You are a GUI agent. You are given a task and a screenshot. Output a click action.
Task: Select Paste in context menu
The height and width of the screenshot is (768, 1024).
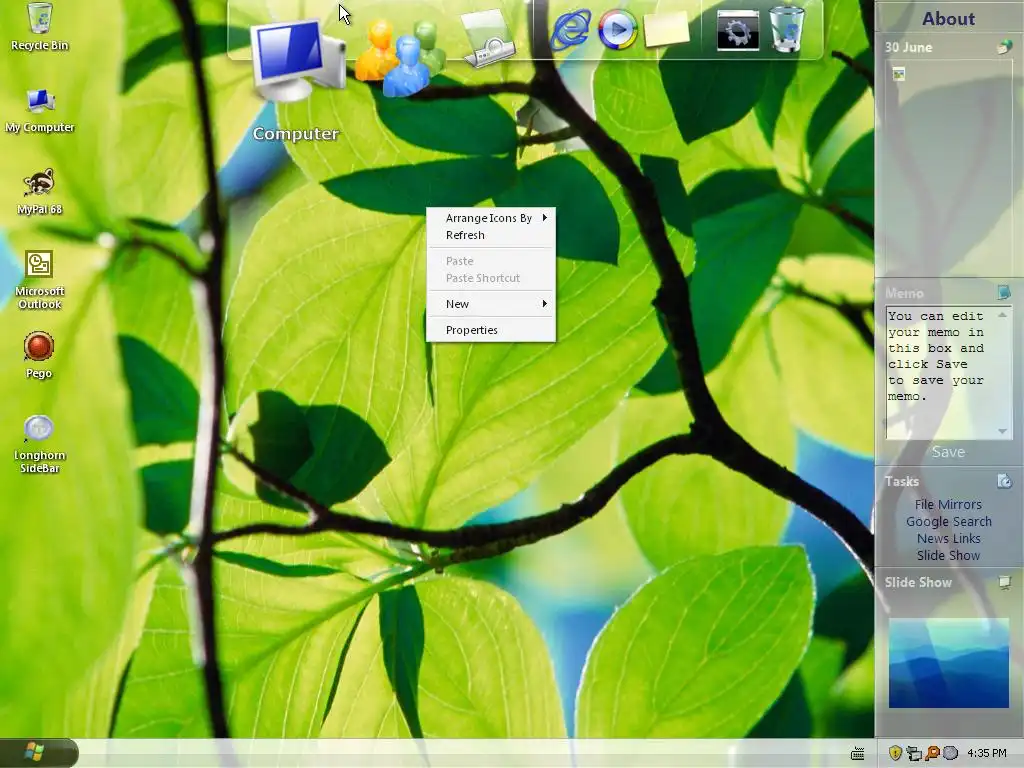click(x=490, y=261)
